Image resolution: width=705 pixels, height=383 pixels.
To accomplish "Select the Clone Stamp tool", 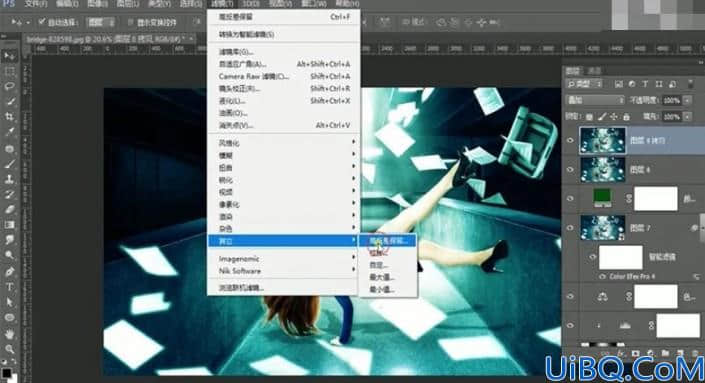I will point(9,179).
